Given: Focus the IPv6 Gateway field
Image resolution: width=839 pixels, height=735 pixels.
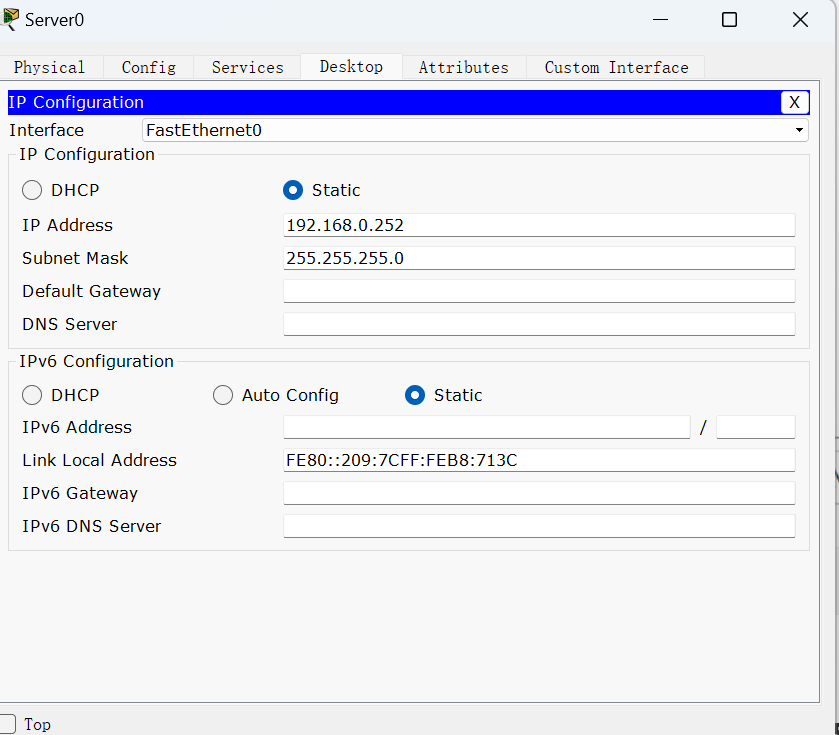Looking at the screenshot, I should (x=539, y=493).
